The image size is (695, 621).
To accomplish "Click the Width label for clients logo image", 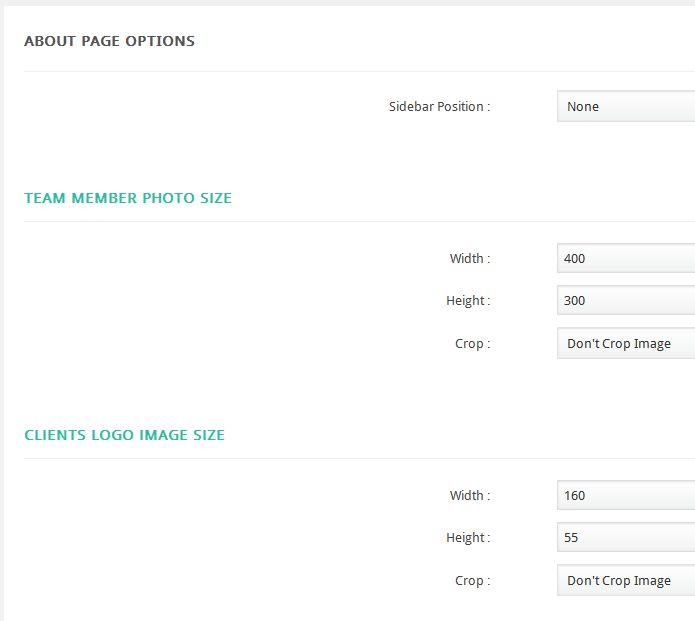I will tap(470, 495).
